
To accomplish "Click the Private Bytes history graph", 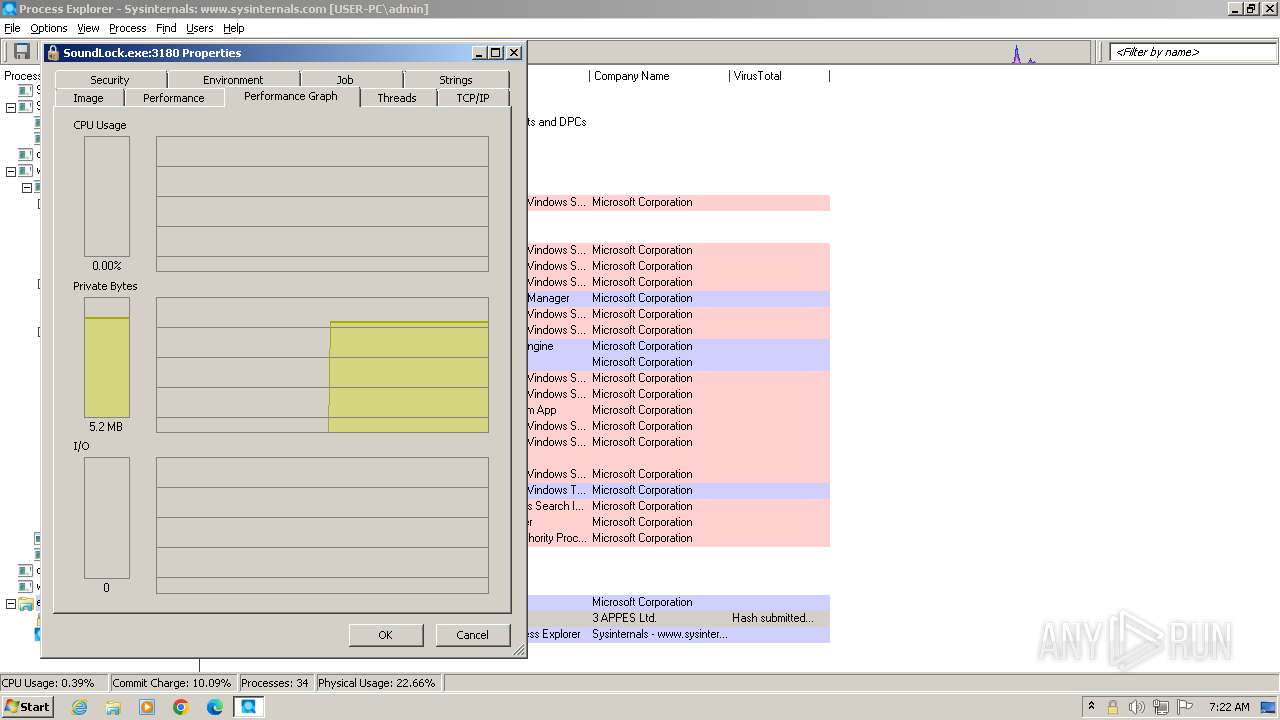I will pos(322,365).
